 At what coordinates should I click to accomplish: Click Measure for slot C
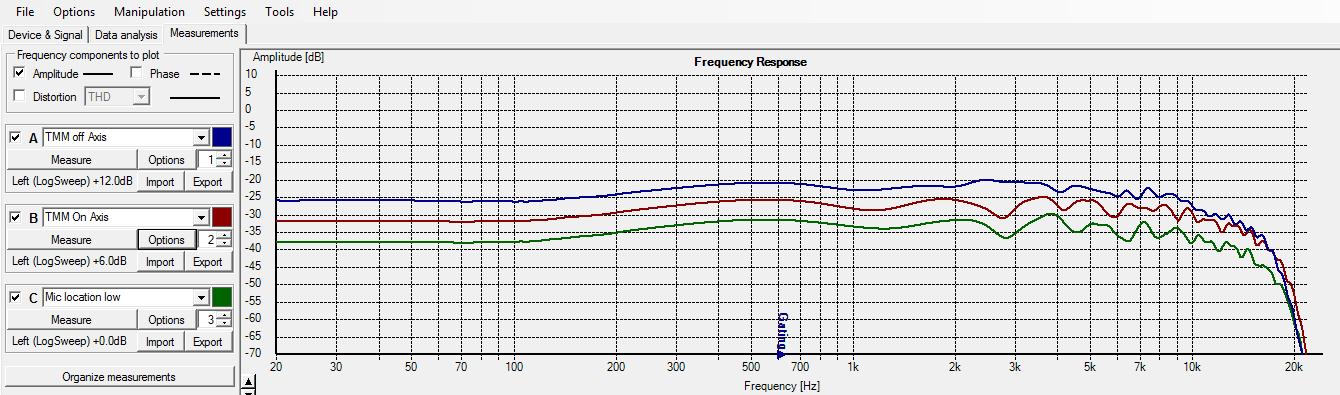pos(71,320)
